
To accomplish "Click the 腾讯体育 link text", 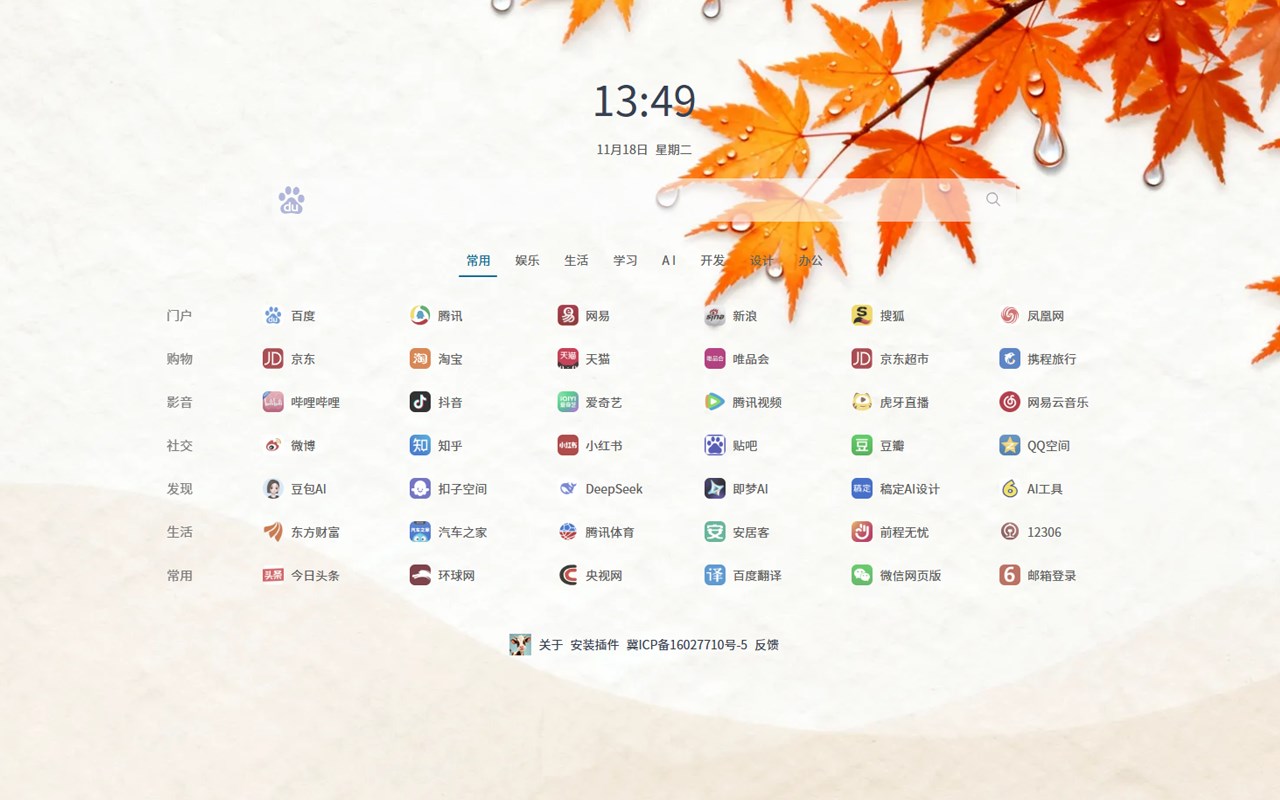I will pos(610,532).
